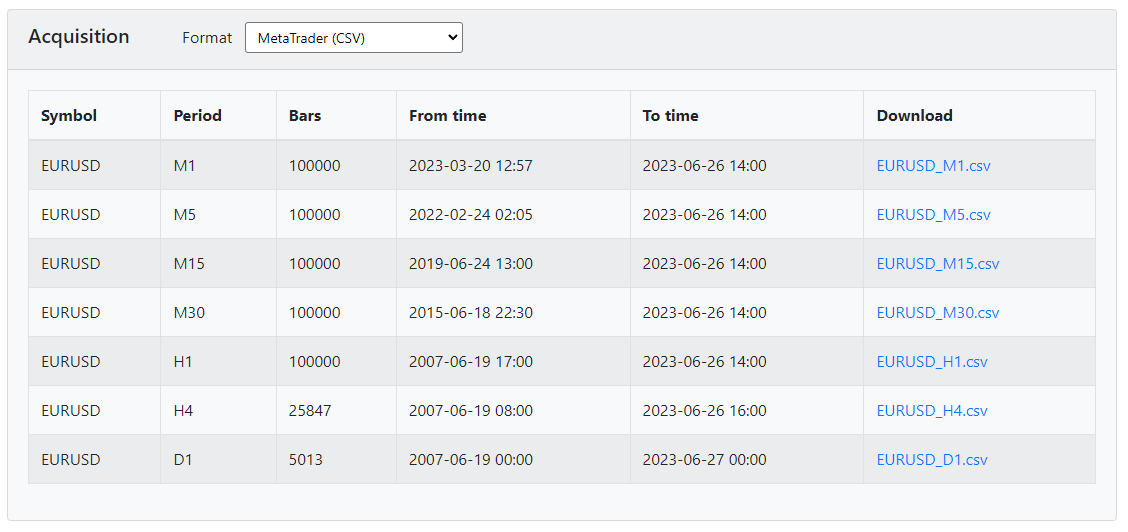
Task: Download the EURUSD_M5.csv file
Action: click(933, 215)
